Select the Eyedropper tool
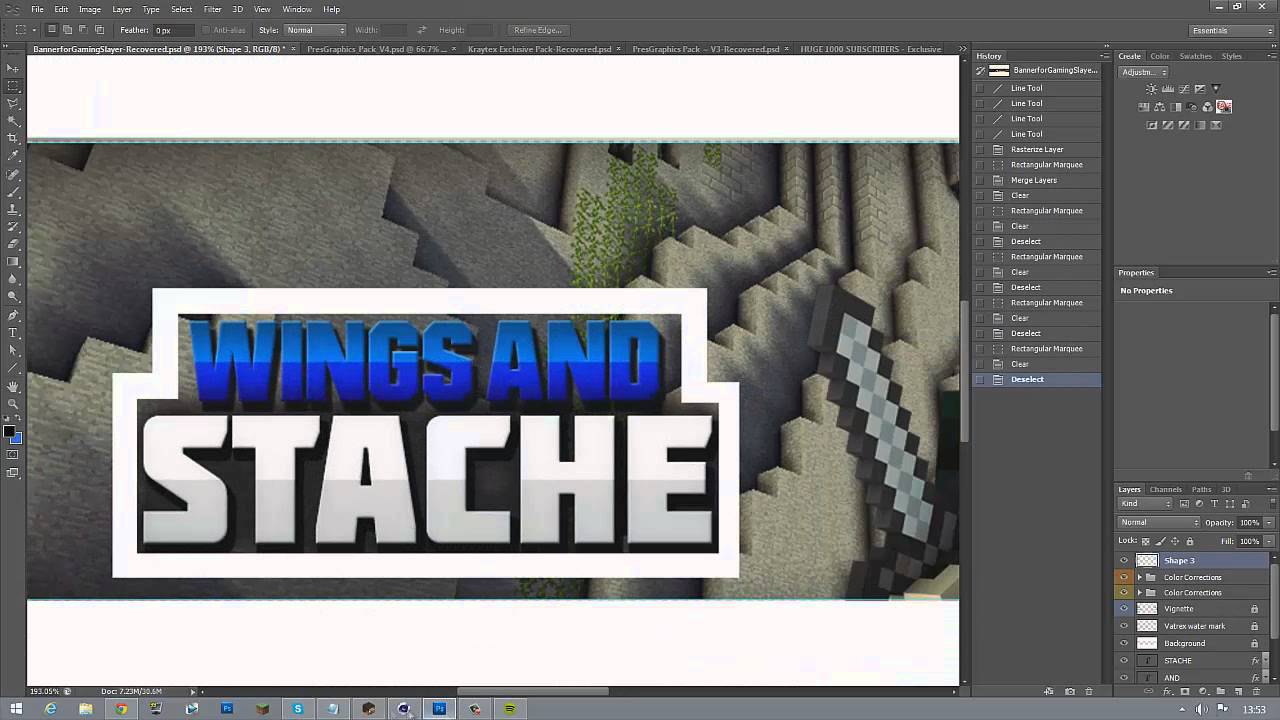 coord(13,156)
